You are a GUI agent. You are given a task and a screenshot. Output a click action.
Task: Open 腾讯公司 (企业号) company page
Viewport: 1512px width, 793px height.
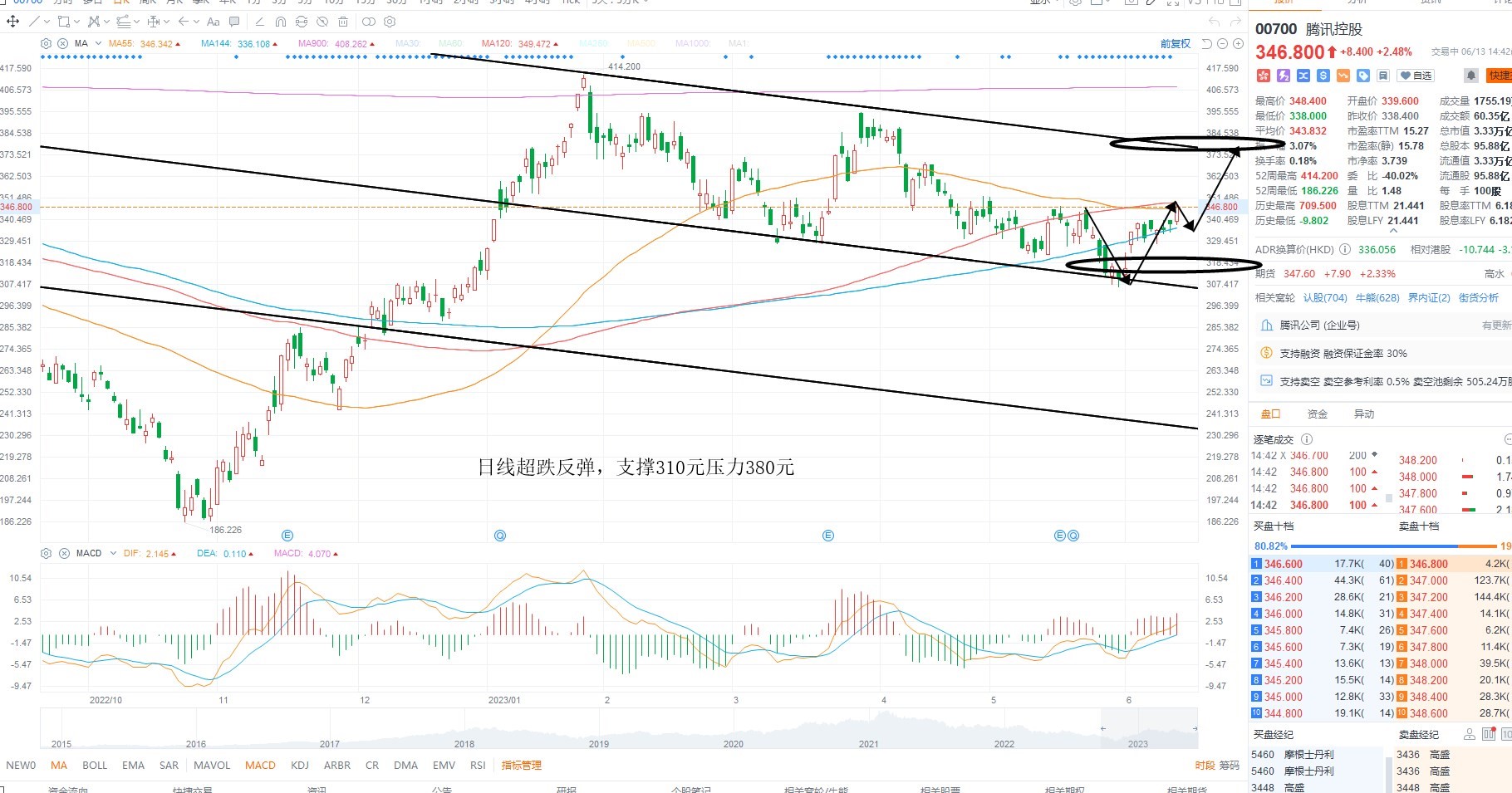[x=1319, y=326]
